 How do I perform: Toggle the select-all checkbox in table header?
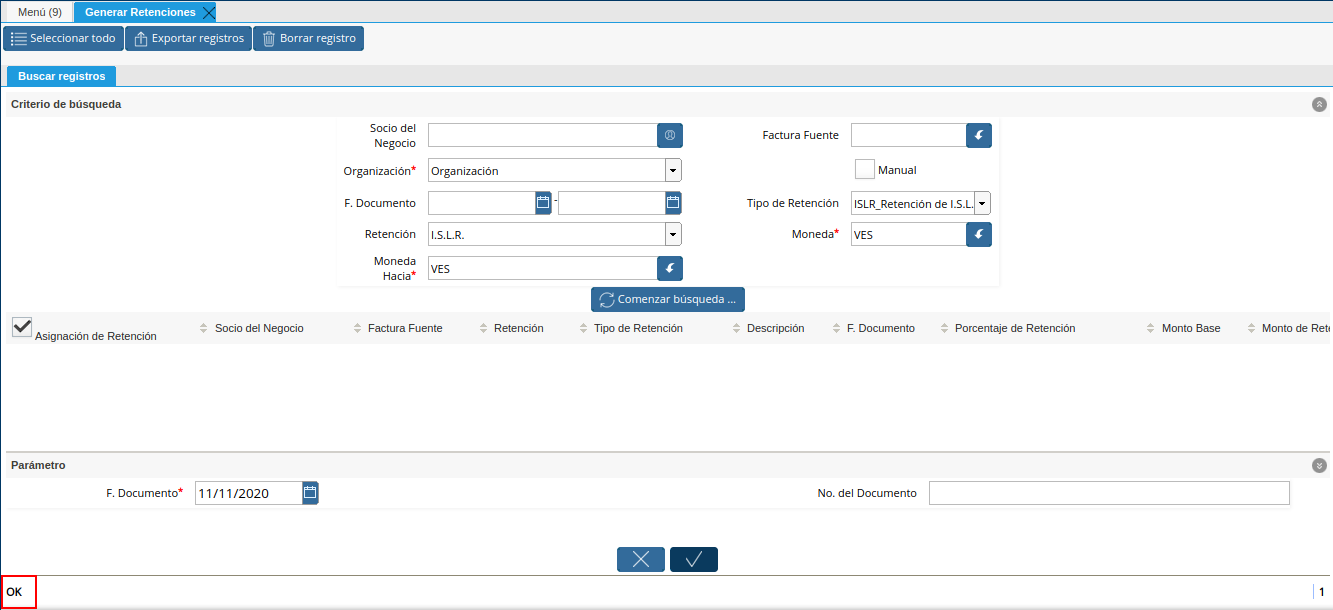point(22,326)
